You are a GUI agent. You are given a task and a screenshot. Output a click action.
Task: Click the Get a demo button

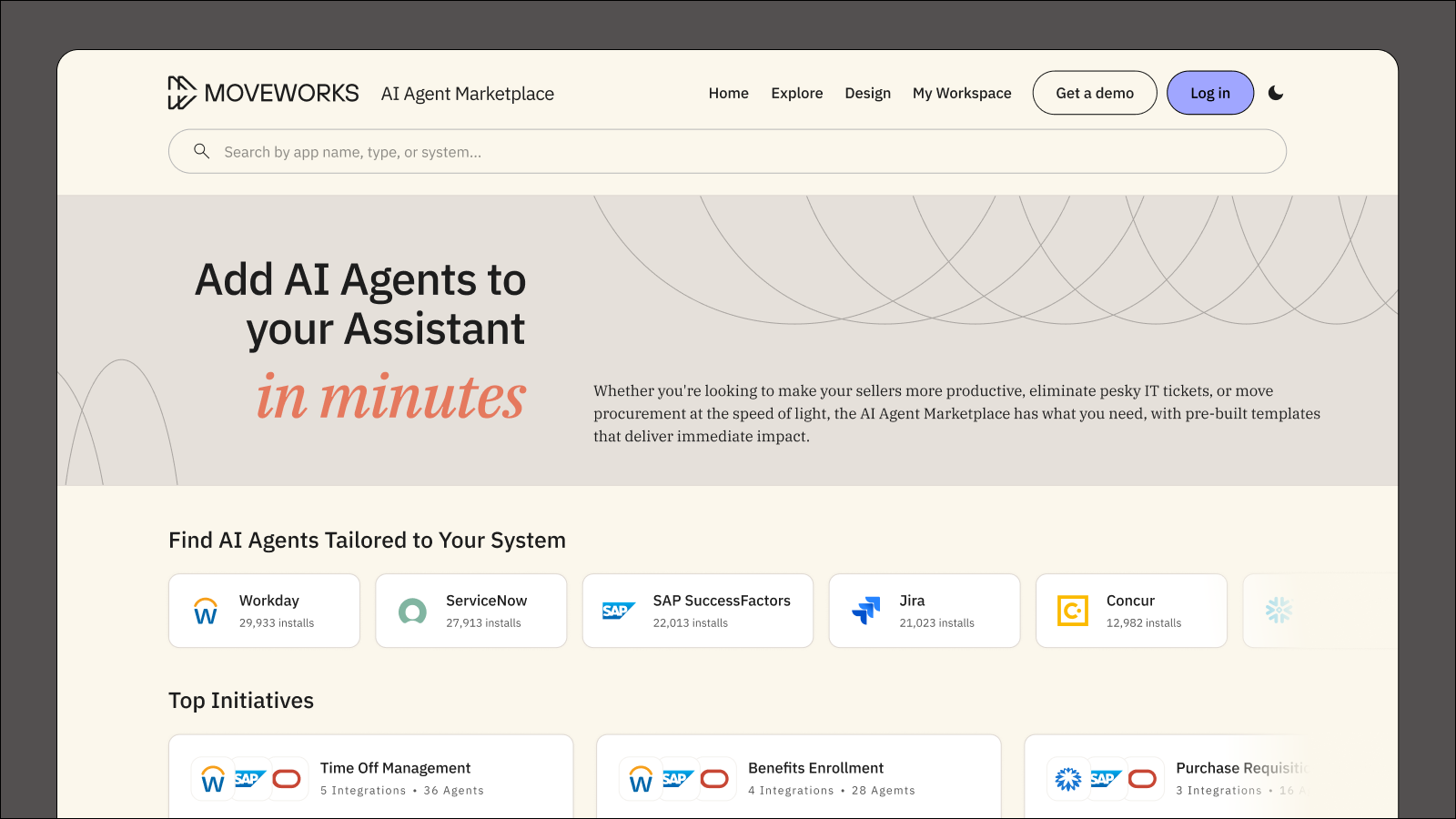(x=1095, y=93)
